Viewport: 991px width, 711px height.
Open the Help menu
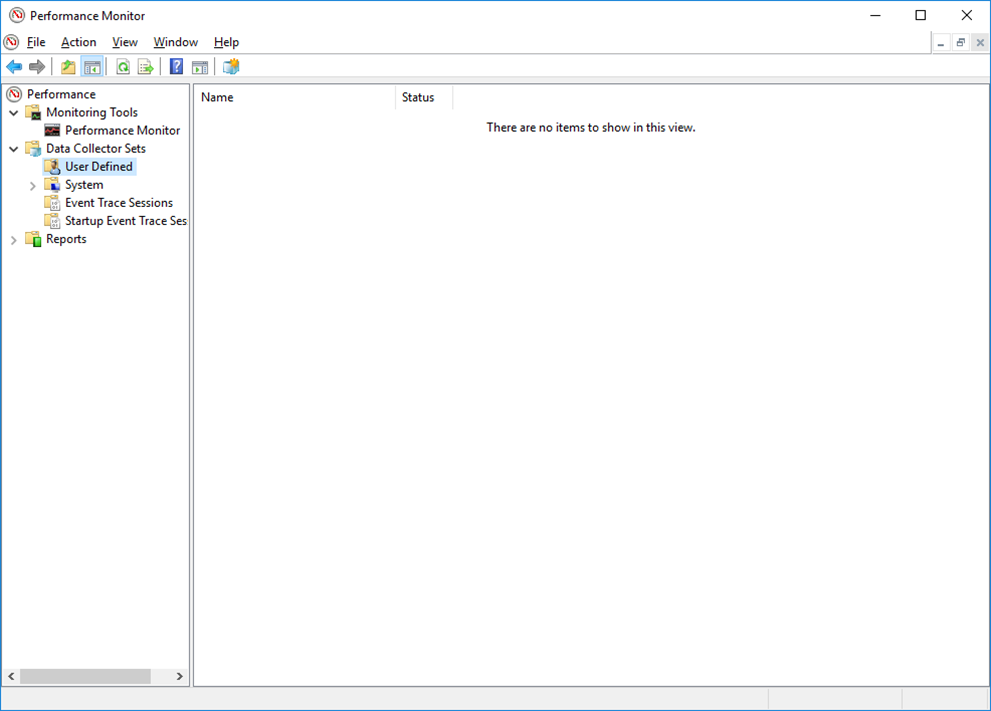226,42
